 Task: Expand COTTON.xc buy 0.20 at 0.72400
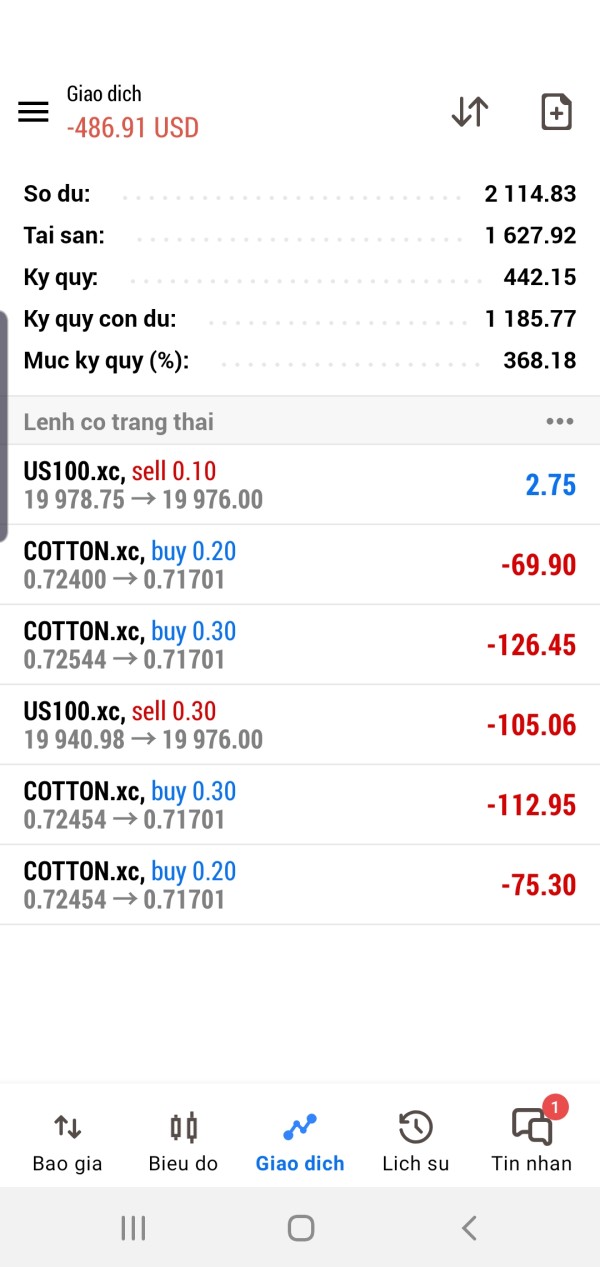[x=300, y=565]
